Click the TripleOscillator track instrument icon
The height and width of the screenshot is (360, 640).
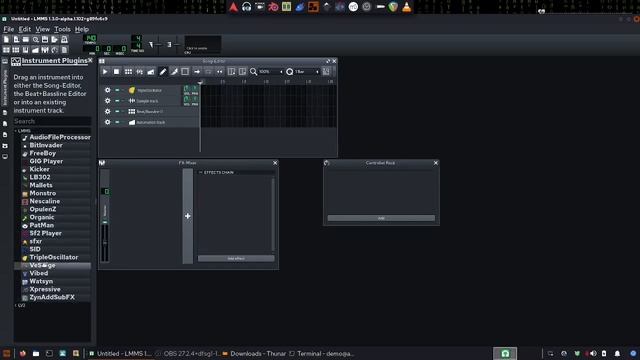pyautogui.click(x=132, y=90)
